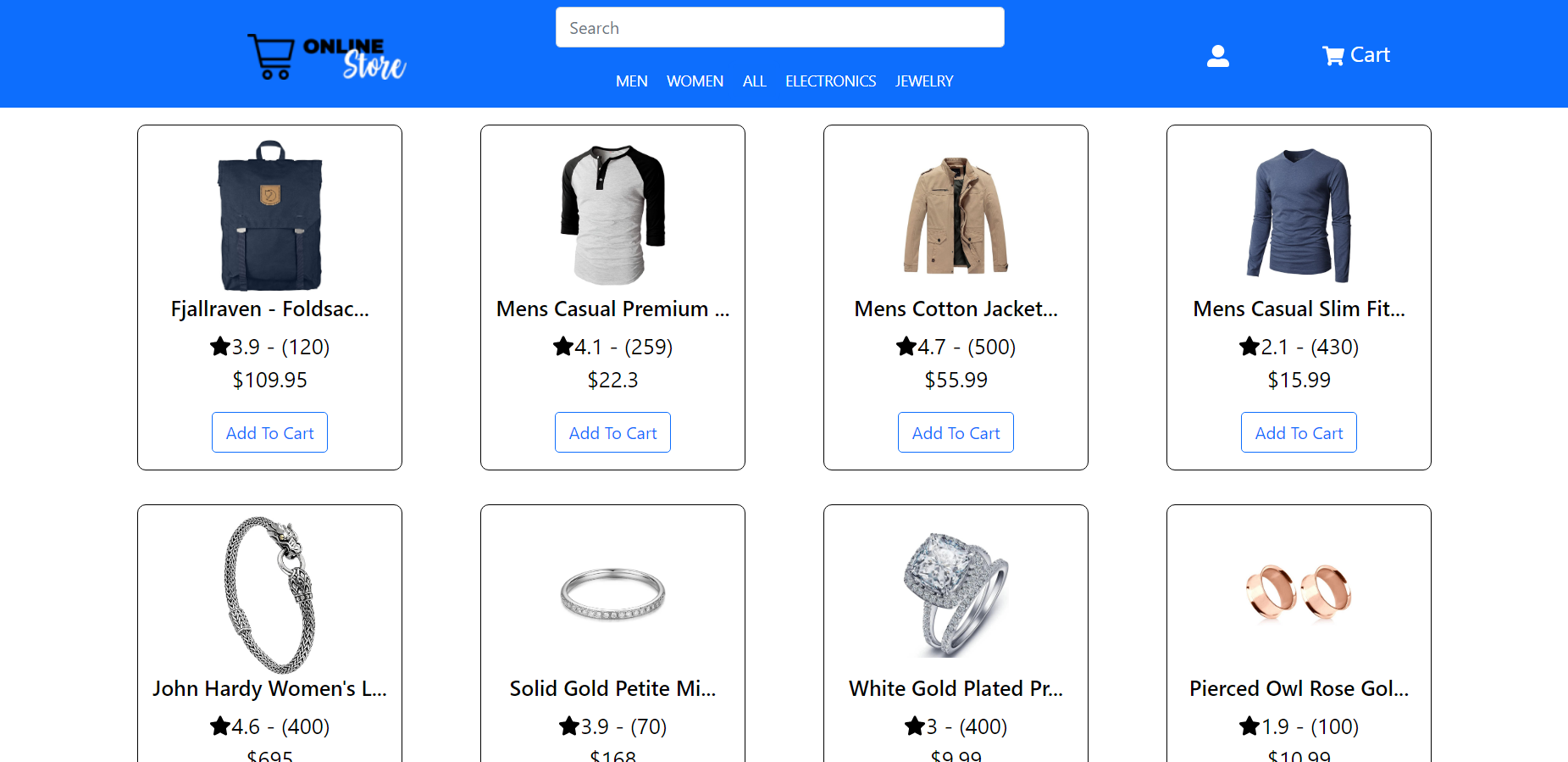
Task: Open the JEWELRY category
Action: (923, 81)
